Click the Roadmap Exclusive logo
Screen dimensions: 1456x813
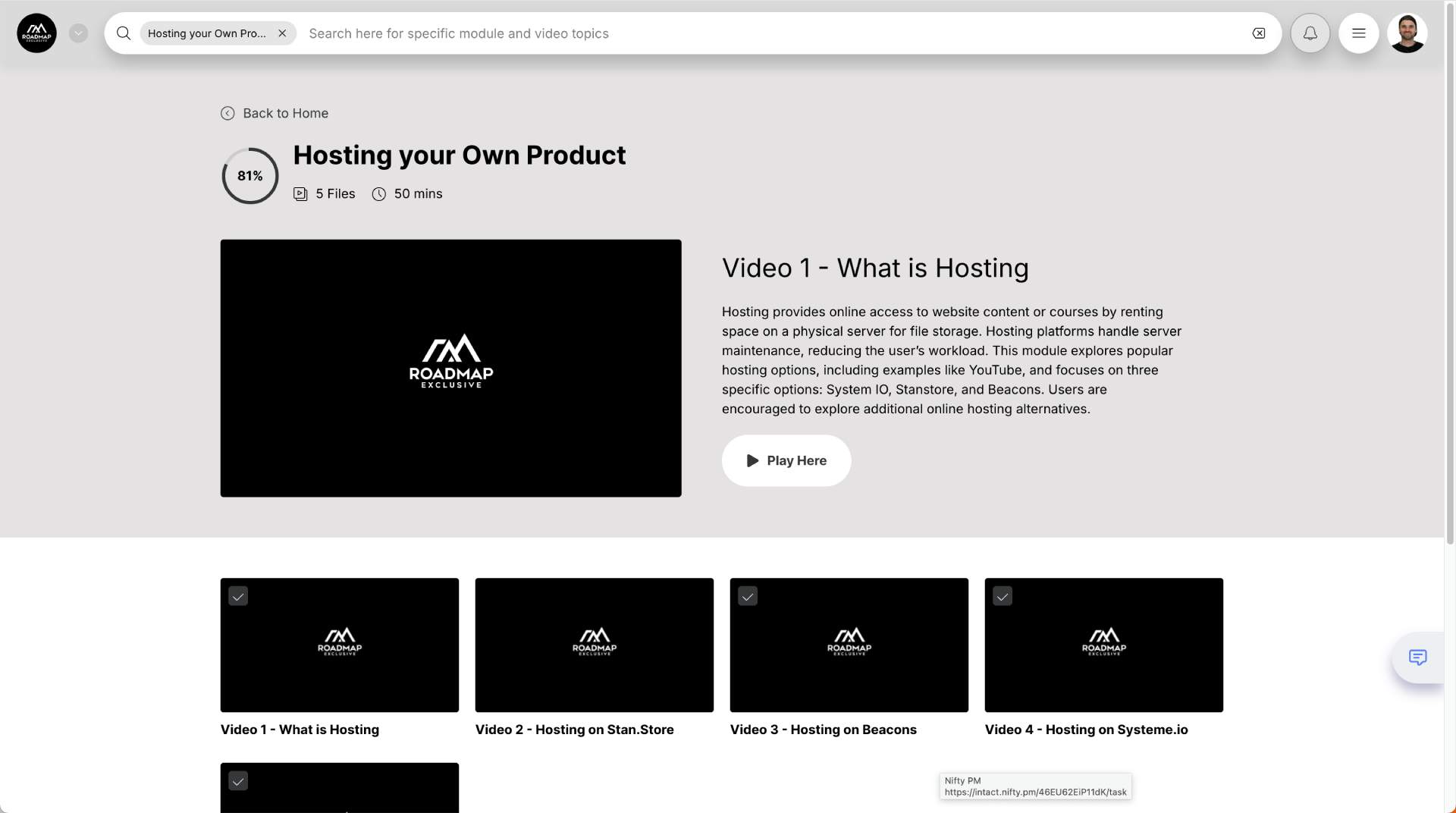click(x=36, y=33)
